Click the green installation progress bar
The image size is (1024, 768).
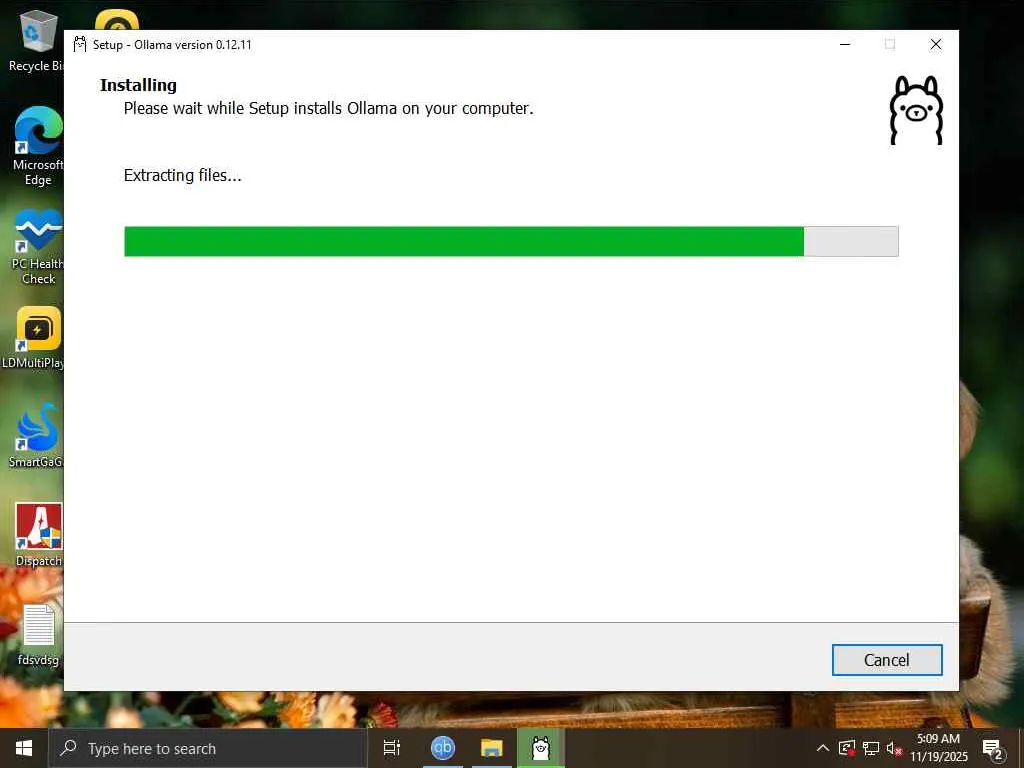pos(511,242)
